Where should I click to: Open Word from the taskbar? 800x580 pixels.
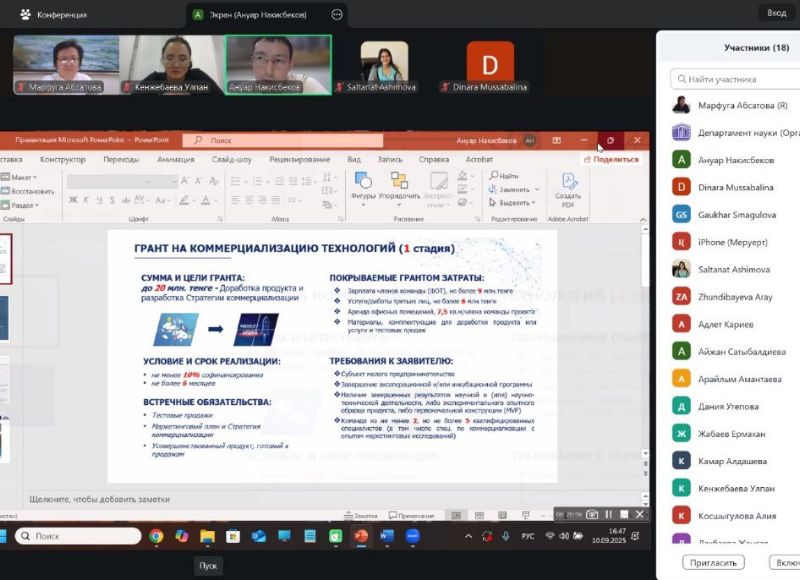[x=387, y=537]
